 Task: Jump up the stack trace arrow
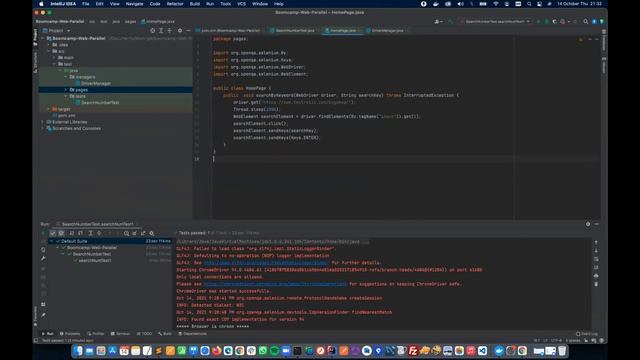(596, 242)
